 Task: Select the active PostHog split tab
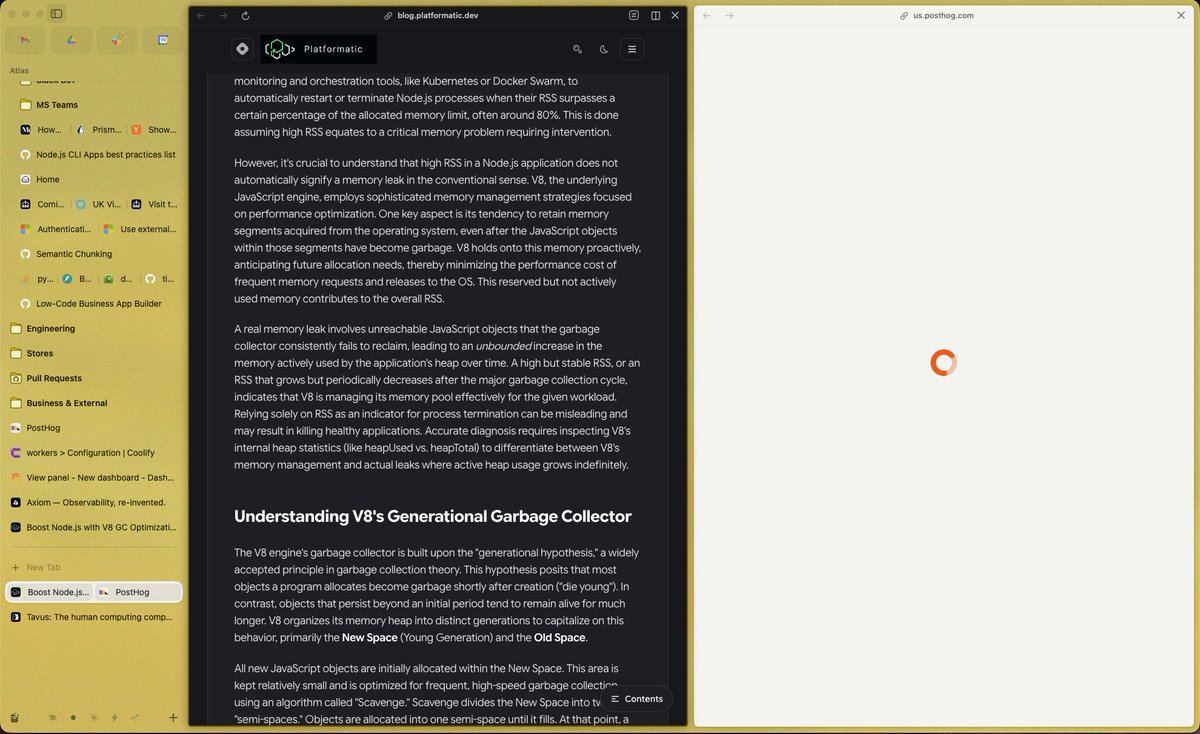click(x=138, y=592)
